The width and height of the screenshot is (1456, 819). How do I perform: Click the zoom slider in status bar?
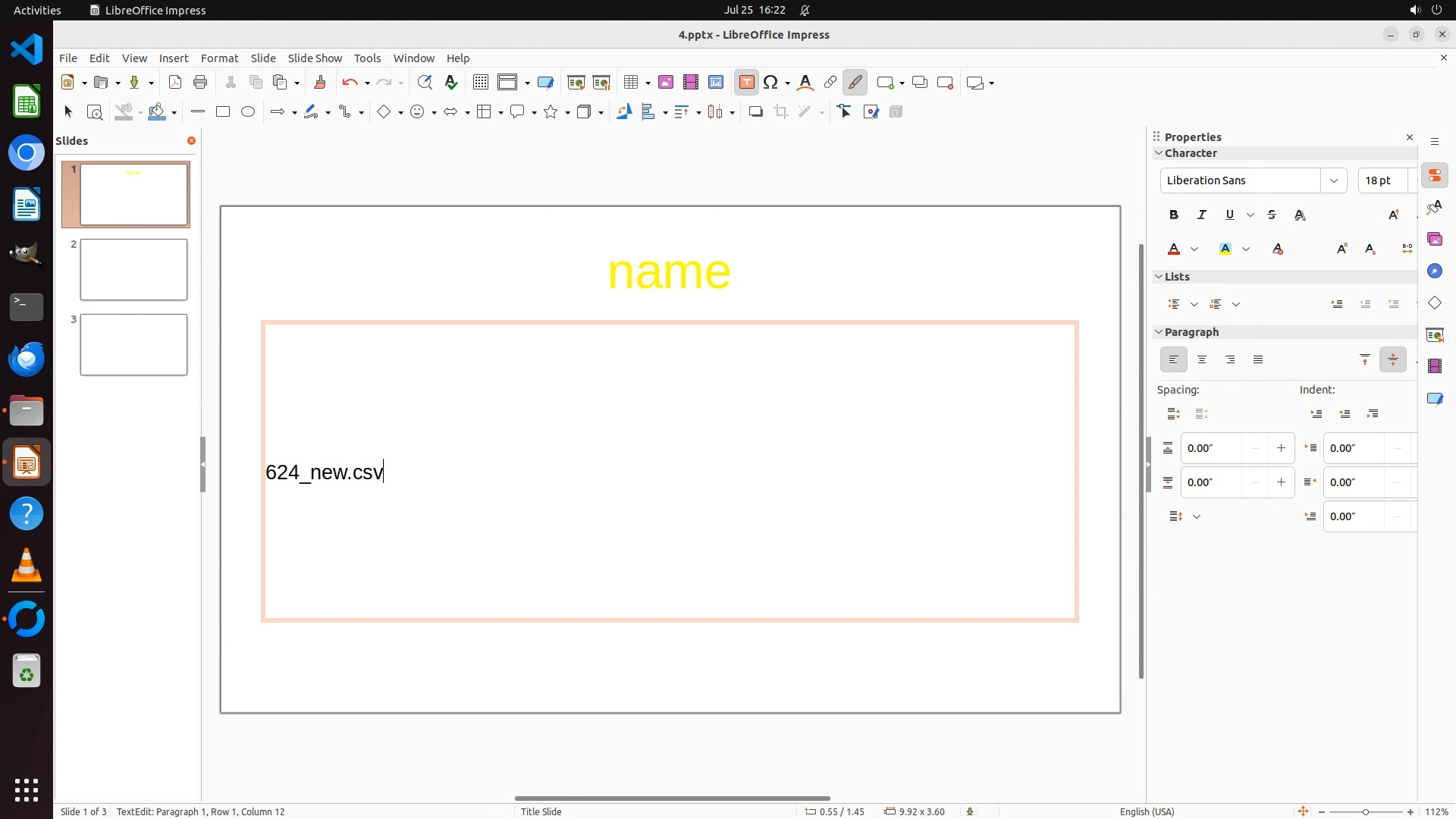pyautogui.click(x=1366, y=811)
